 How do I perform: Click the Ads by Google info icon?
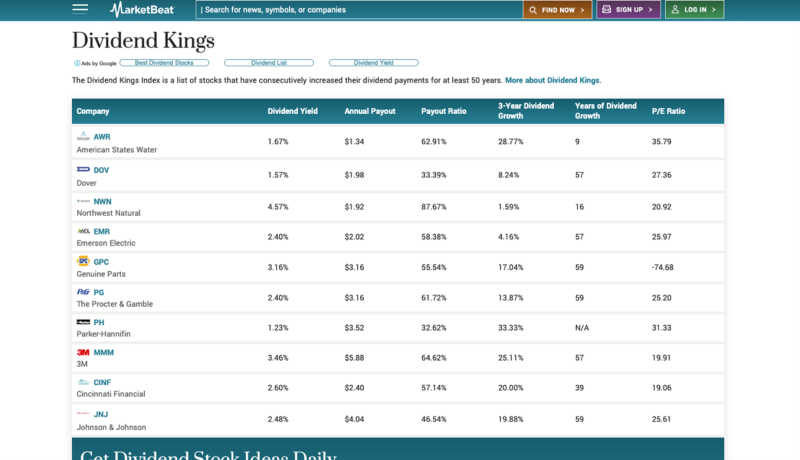click(77, 63)
